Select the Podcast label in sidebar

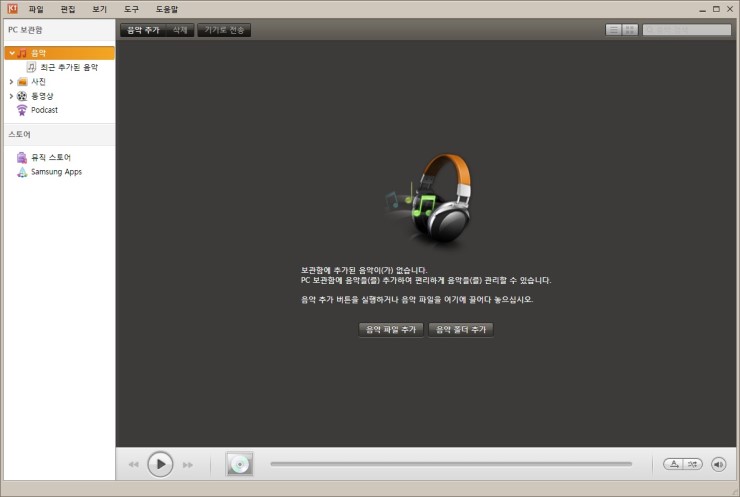coord(44,110)
